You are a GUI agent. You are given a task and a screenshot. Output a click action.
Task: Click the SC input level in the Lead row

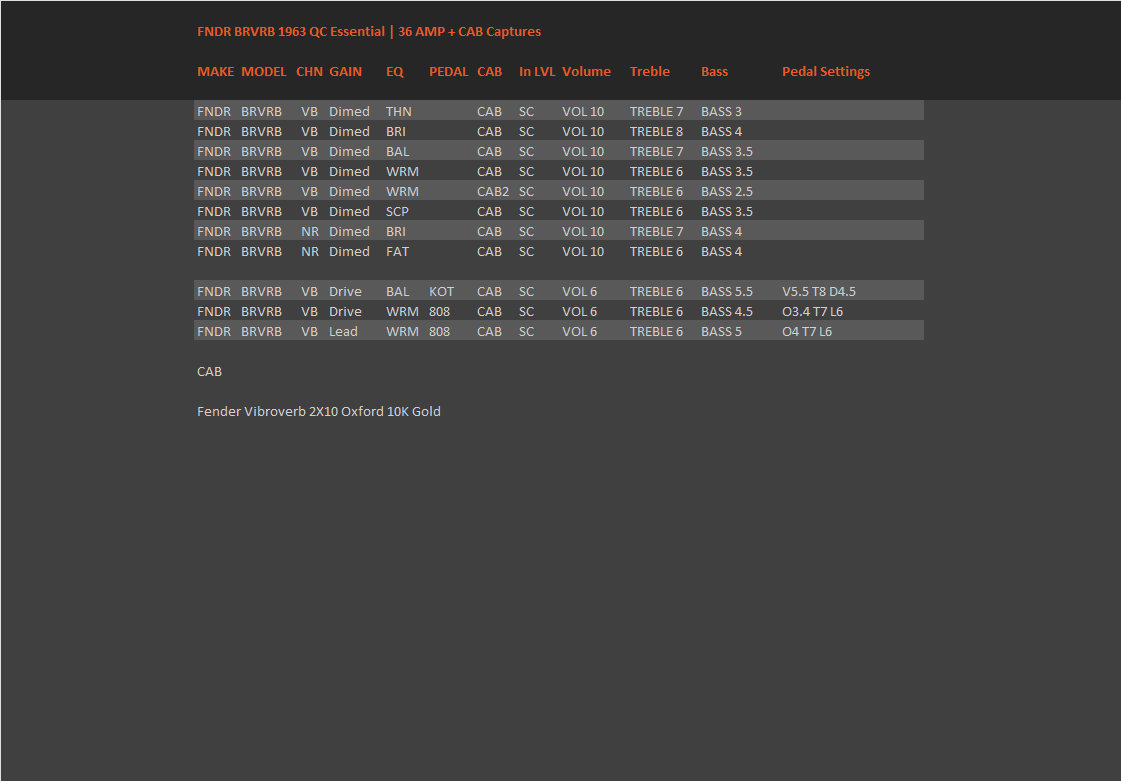click(526, 332)
